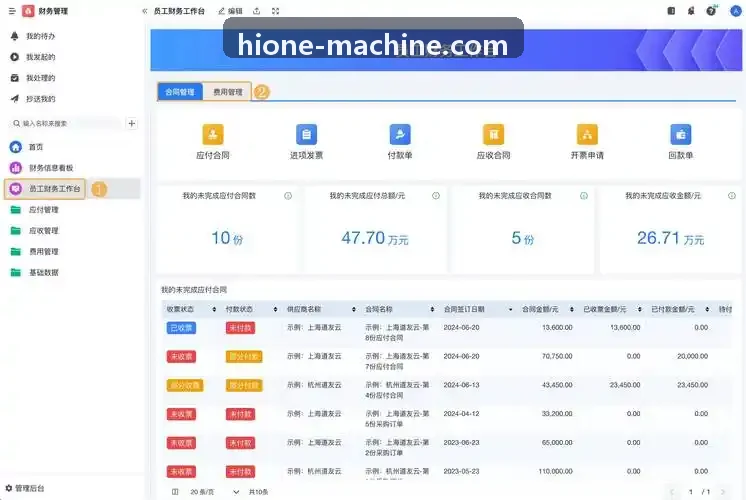This screenshot has height=500, width=746.
Task: Go to previous page arrow
Action: 672,491
